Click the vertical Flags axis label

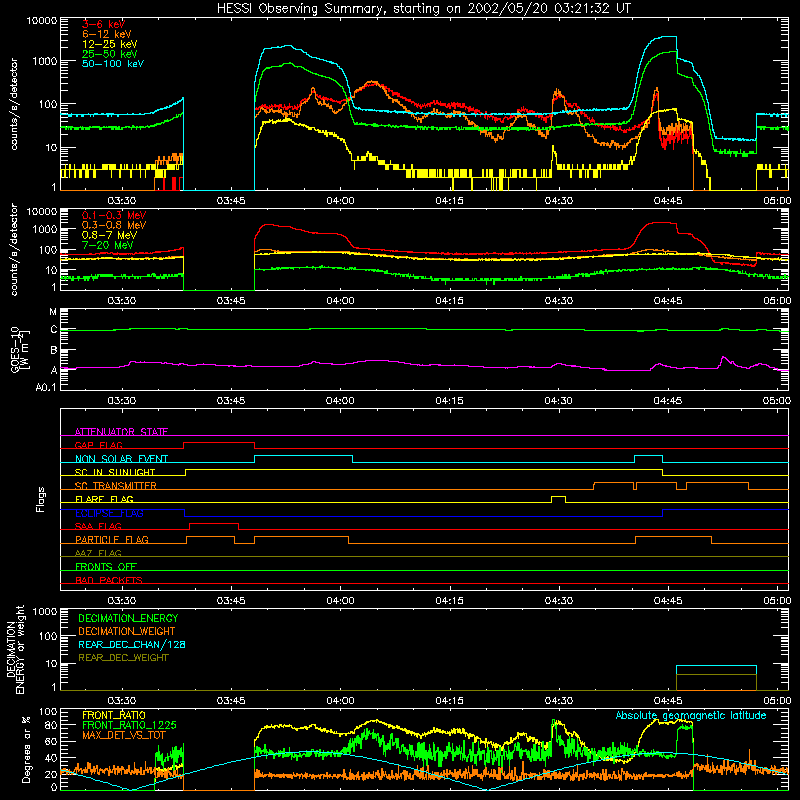41,499
